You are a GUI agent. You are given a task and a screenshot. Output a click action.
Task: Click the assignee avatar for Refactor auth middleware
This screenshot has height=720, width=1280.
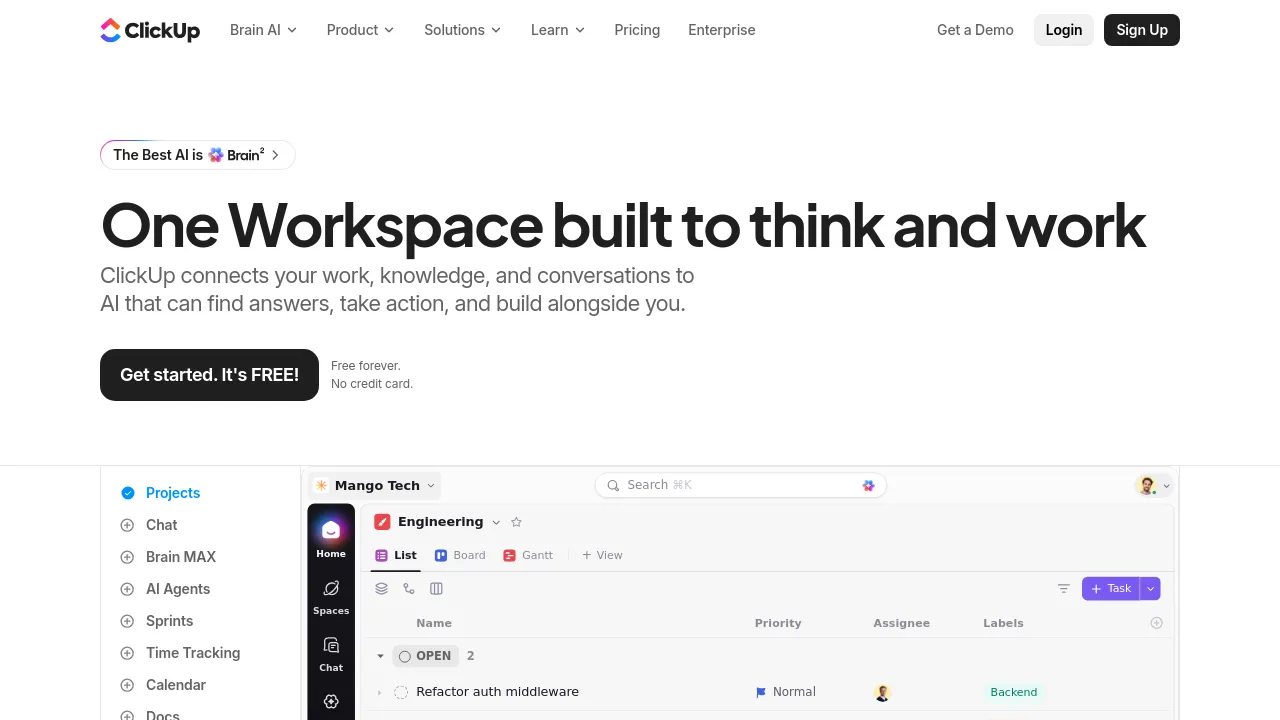[x=882, y=692]
